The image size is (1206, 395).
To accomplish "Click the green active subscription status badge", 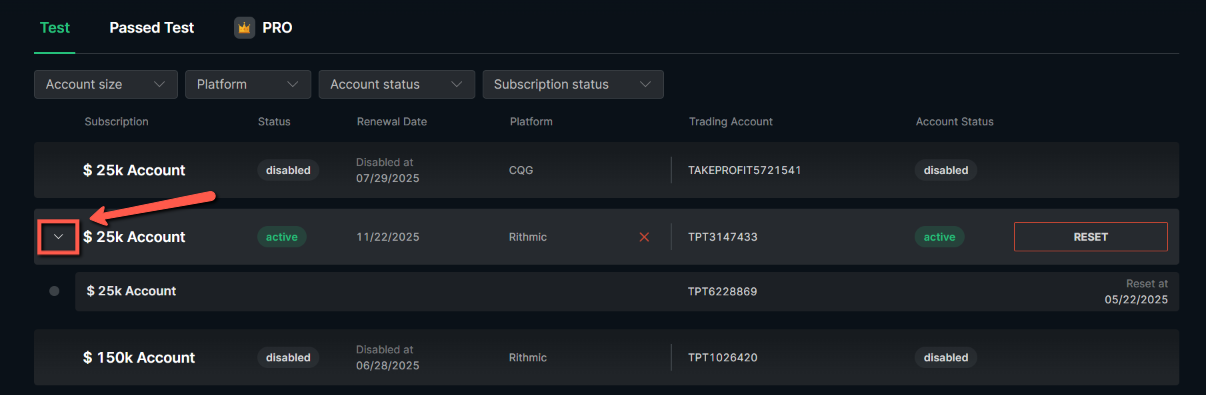I will pyautogui.click(x=282, y=237).
